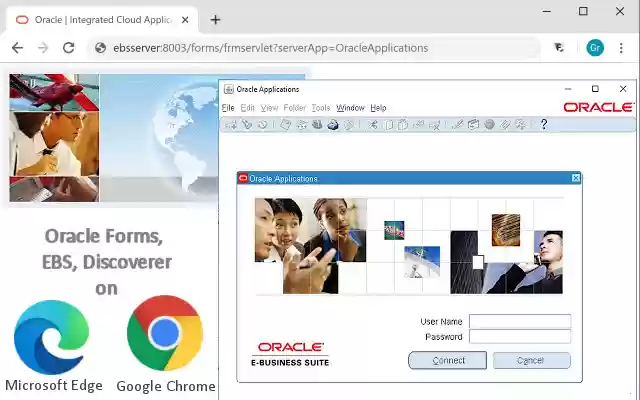Screen dimensions: 640x400
Task: Click the Edit Field pencil toolbar icon
Action: tap(457, 124)
